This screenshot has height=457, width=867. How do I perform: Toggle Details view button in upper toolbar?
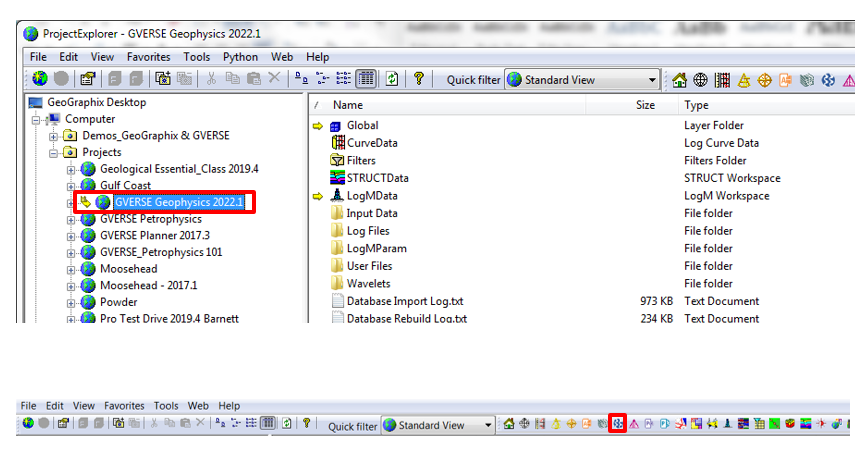coord(365,79)
